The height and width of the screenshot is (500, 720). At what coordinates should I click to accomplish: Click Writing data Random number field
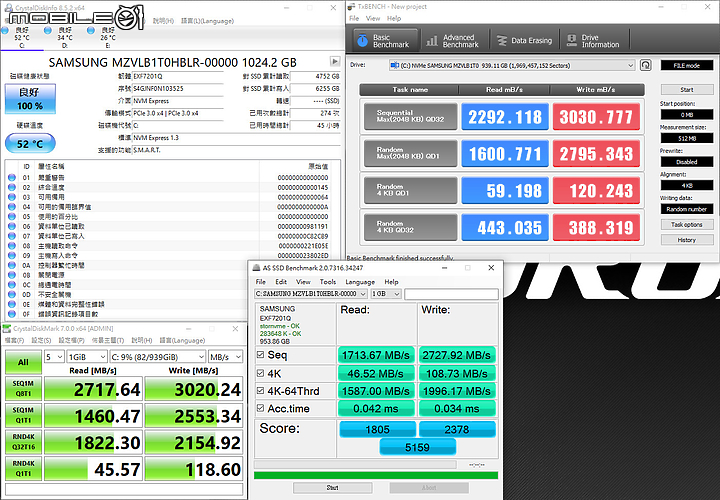(x=686, y=209)
